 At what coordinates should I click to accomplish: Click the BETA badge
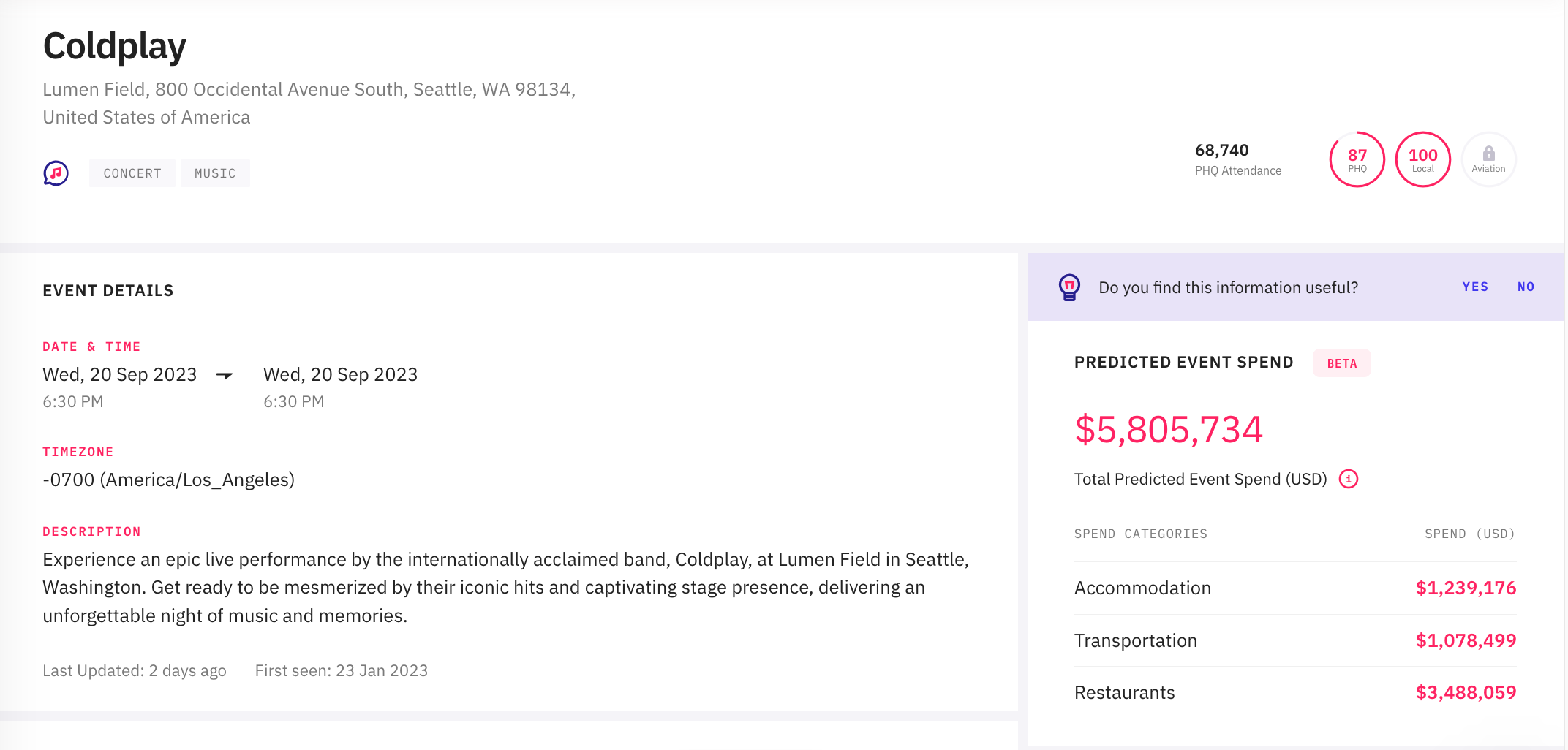[1341, 363]
